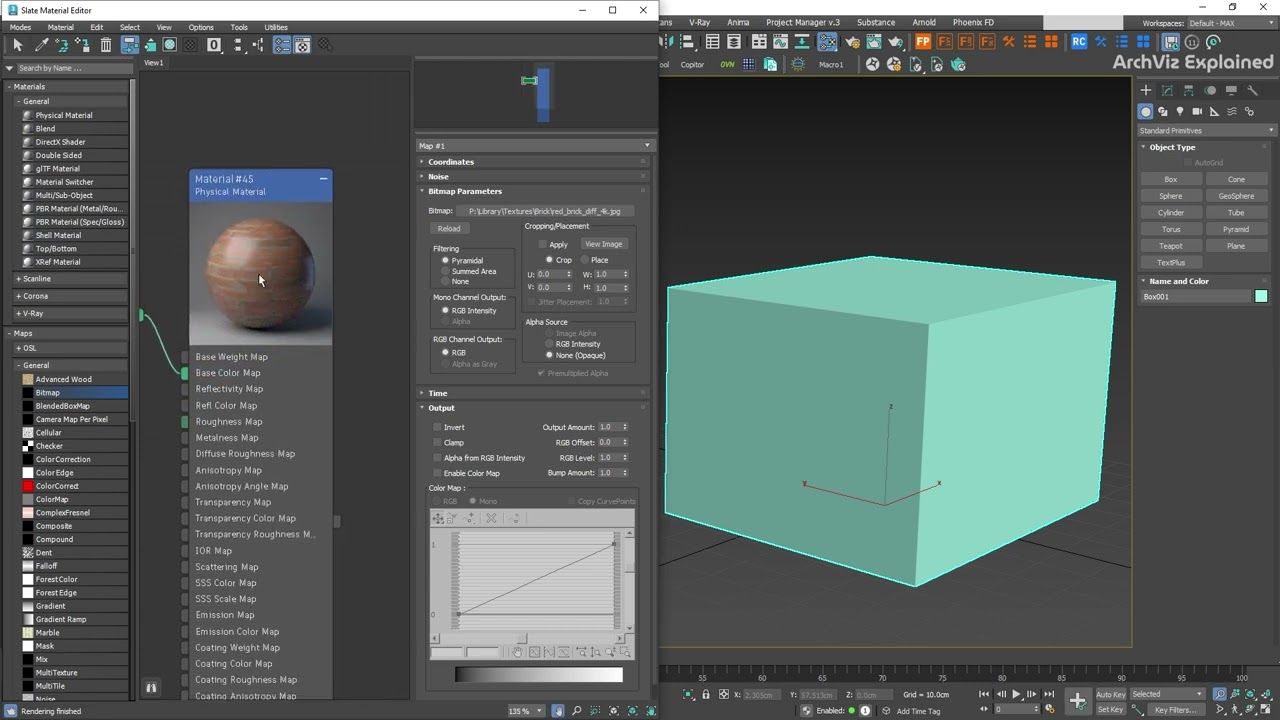Click the Lights category icon
Image resolution: width=1280 pixels, height=720 pixels.
1180,111
